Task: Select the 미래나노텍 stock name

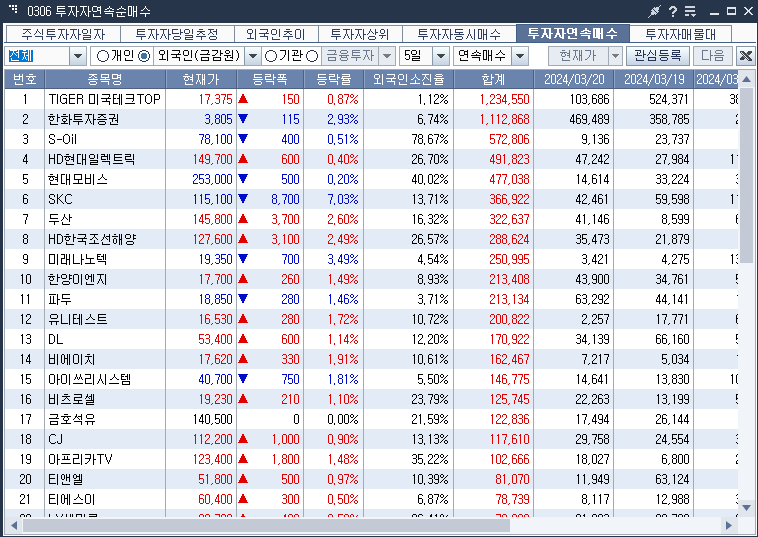Action: point(77,259)
